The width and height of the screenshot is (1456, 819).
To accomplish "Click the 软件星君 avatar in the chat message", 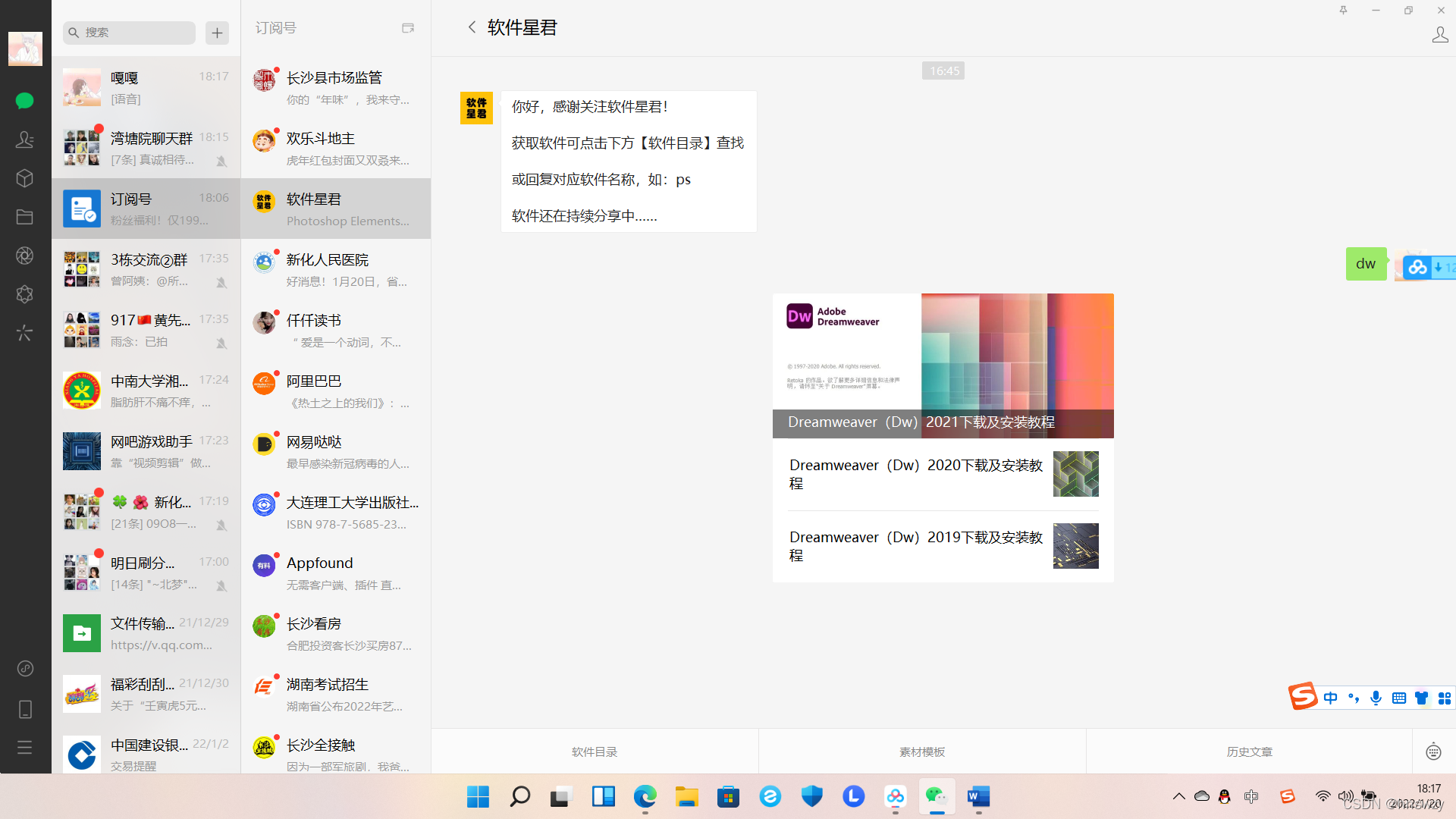I will [476, 108].
